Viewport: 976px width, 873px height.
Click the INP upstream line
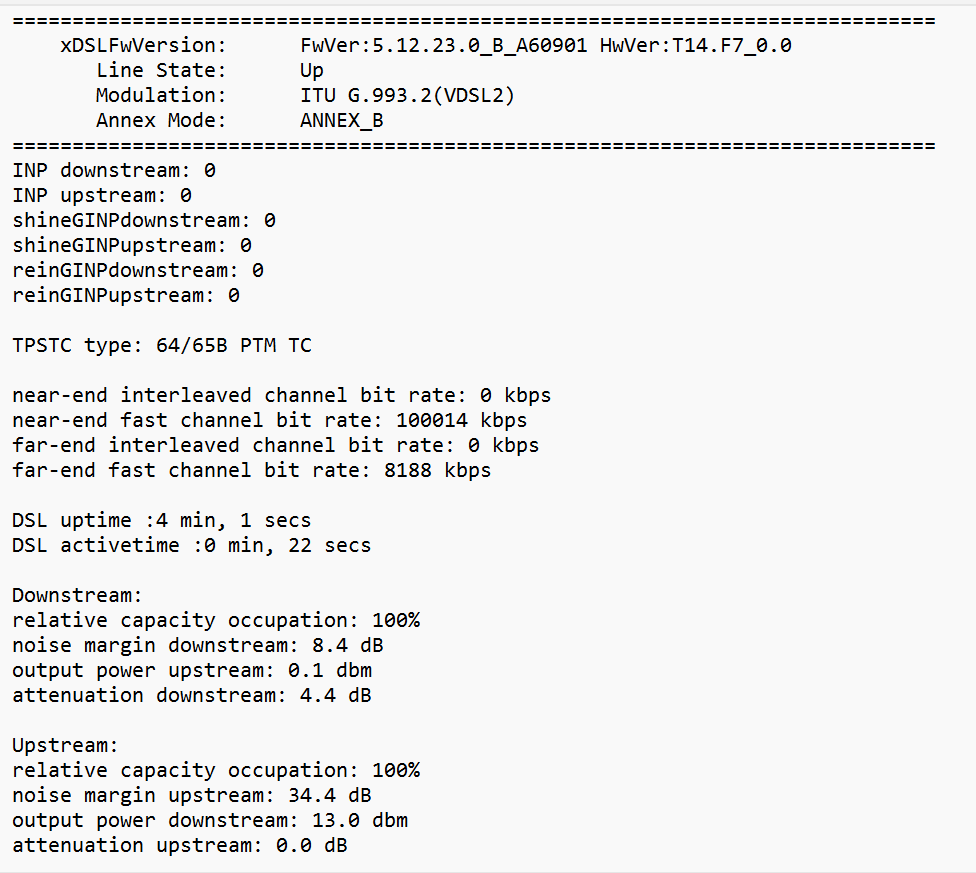102,195
